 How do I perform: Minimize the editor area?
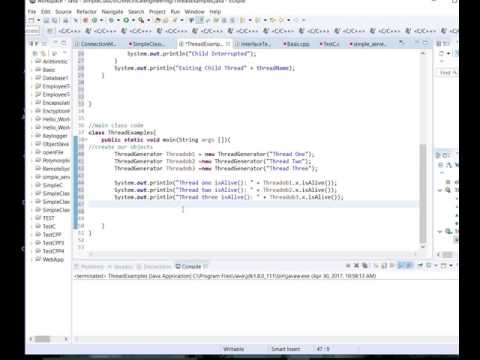coord(417,43)
